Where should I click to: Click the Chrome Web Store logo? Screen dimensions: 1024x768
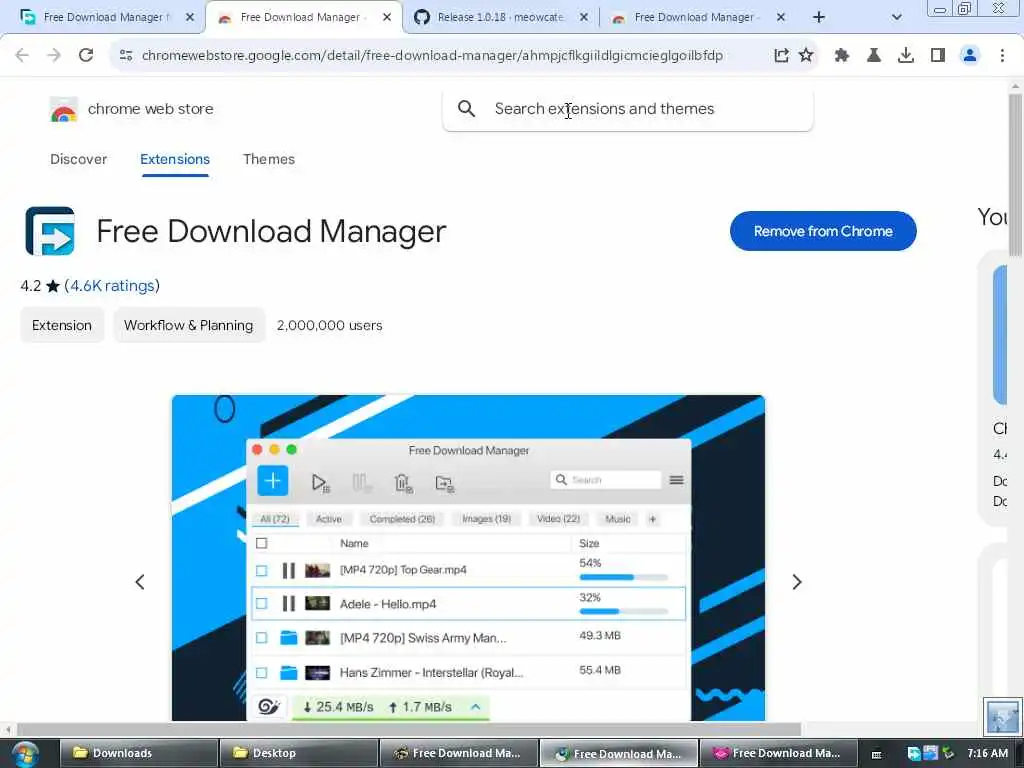(63, 109)
